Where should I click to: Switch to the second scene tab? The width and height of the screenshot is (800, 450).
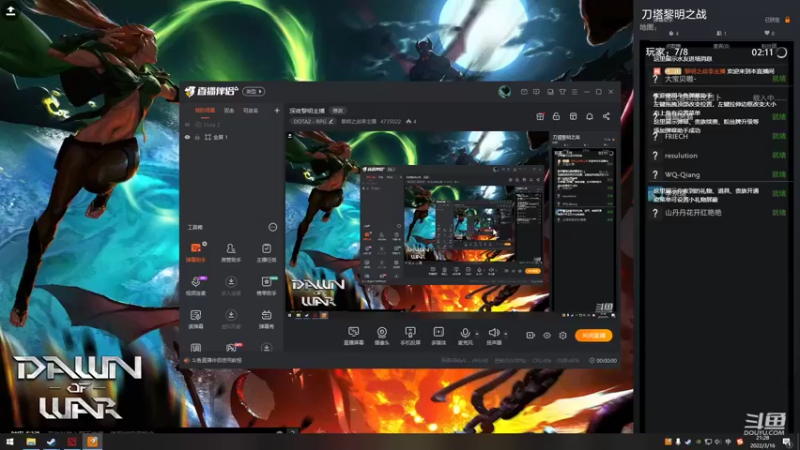pos(229,110)
